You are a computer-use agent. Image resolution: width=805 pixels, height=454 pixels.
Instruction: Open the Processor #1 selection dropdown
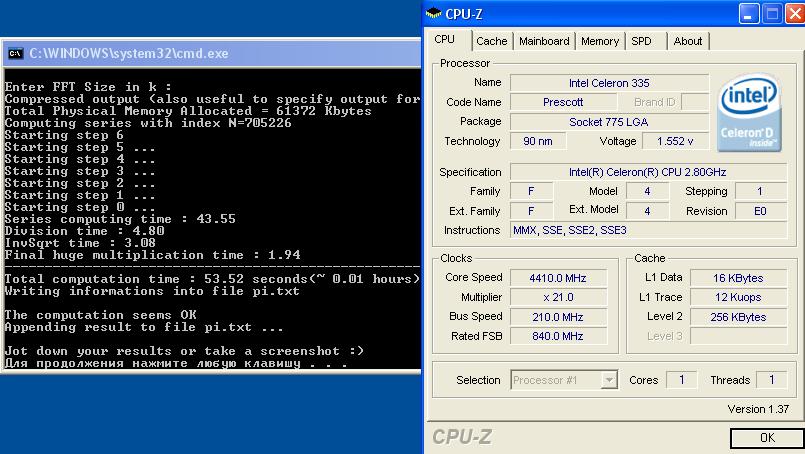pos(609,380)
